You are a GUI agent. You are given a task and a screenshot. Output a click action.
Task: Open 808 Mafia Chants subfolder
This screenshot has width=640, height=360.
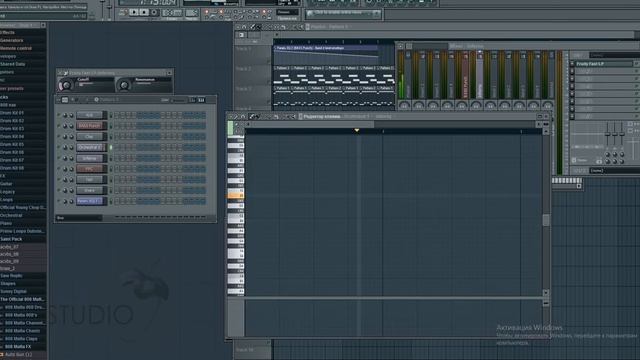22,331
